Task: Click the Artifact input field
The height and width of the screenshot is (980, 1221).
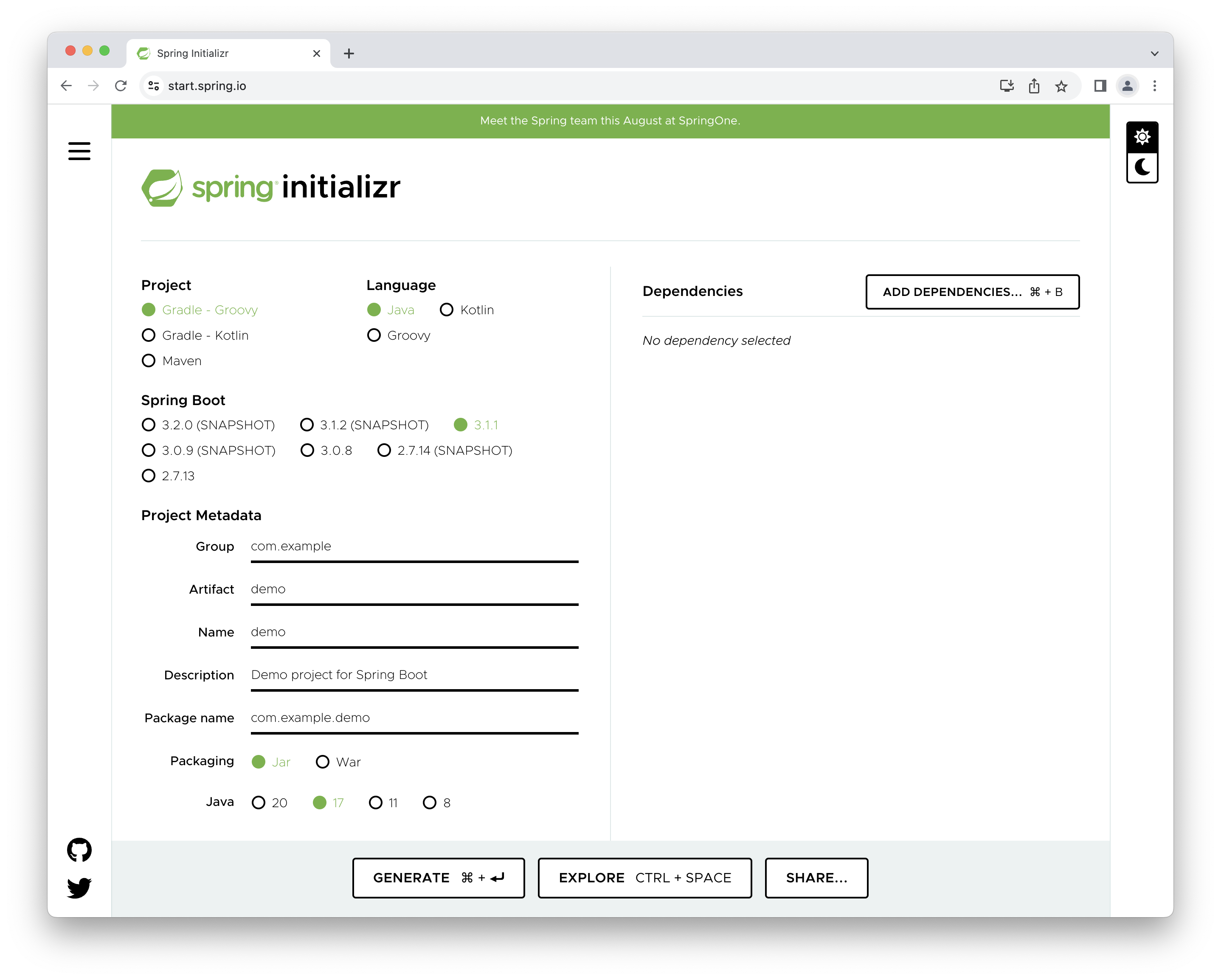Action: 414,590
